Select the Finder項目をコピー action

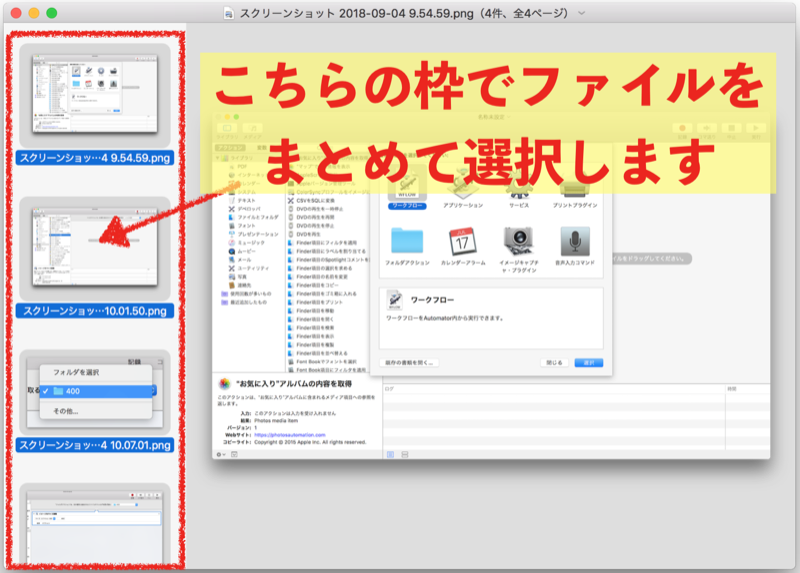(313, 285)
